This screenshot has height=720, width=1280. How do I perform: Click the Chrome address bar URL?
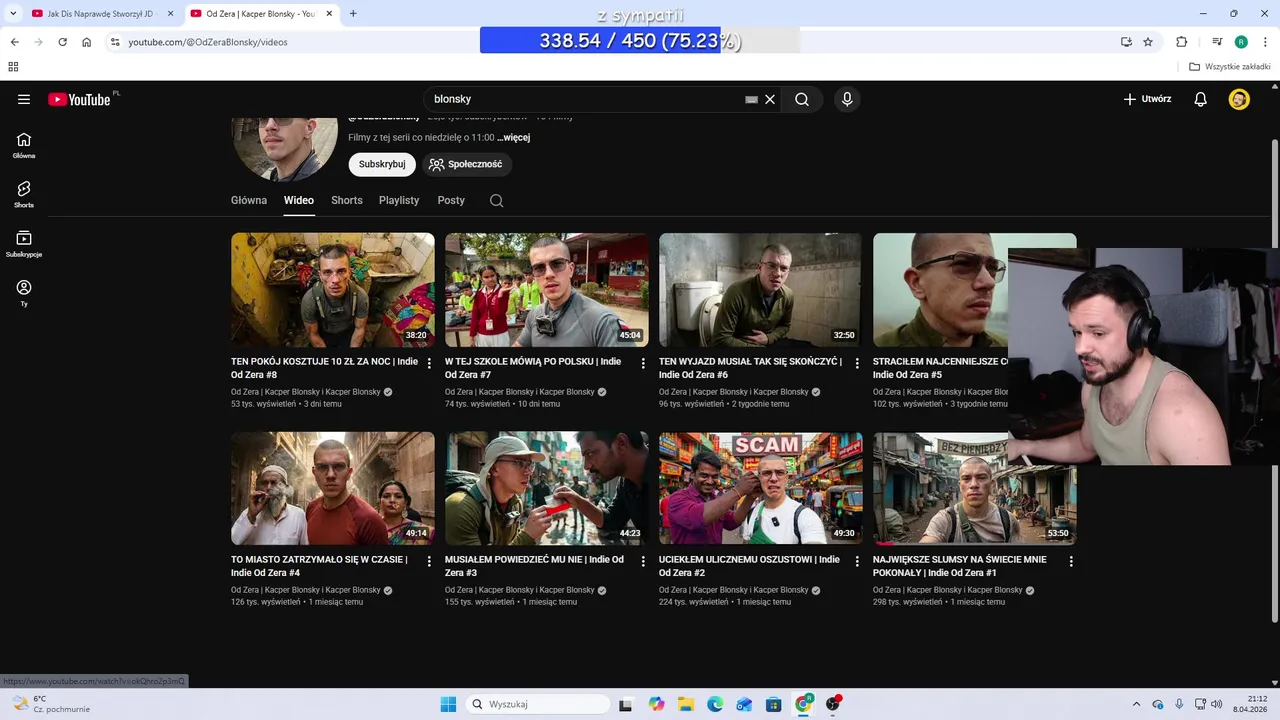(x=208, y=42)
